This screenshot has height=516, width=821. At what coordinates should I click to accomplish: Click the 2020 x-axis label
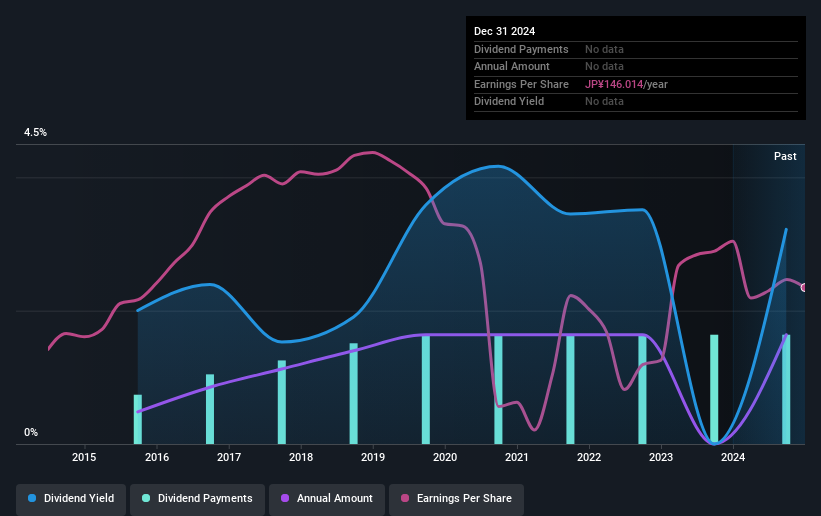pyautogui.click(x=445, y=457)
